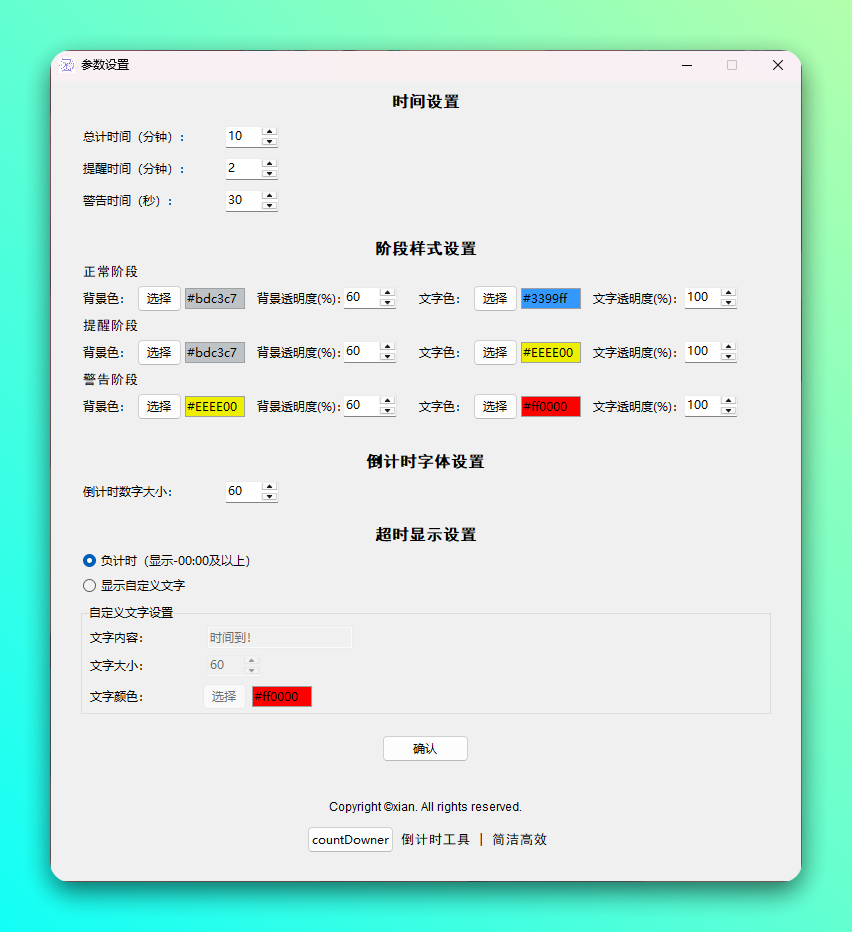This screenshot has height=932, width=852.
Task: Increase reminder time minutes spinner
Action: click(269, 163)
